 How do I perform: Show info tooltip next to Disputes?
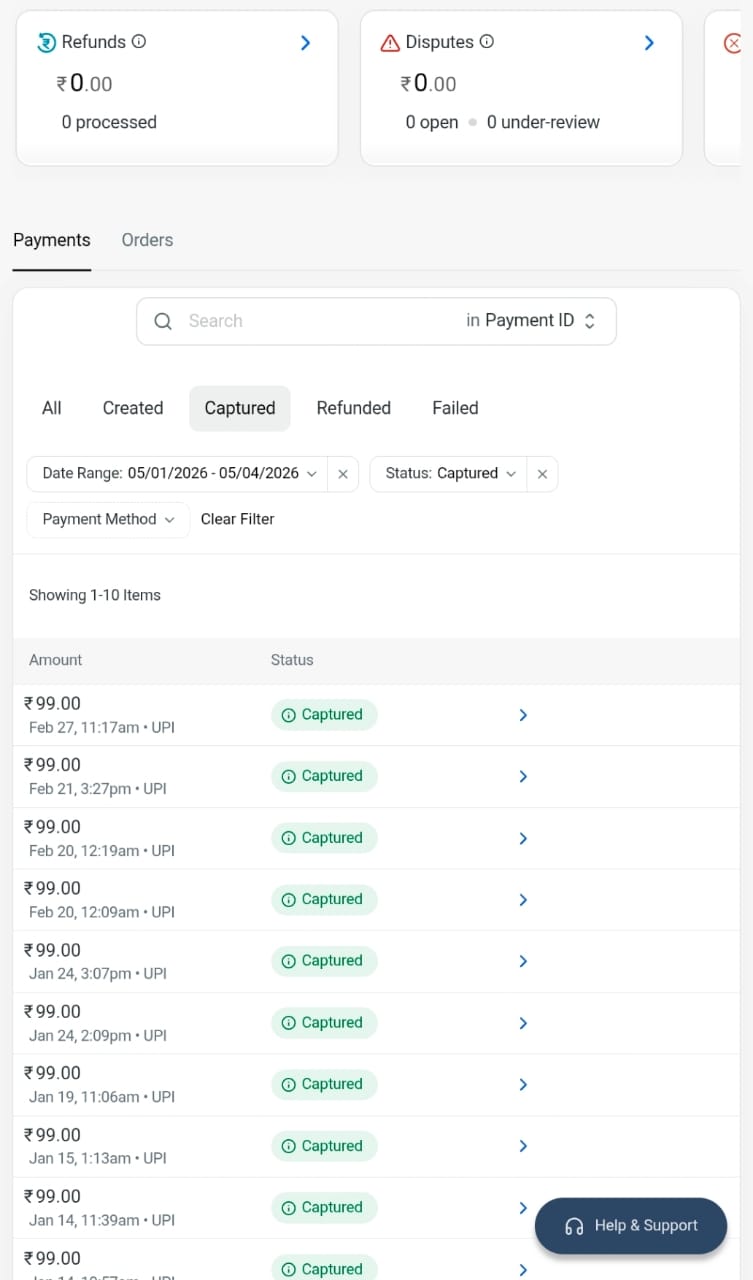[x=487, y=42]
